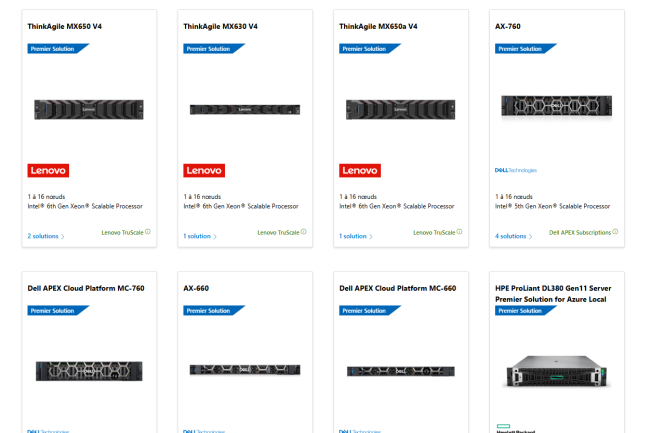Click the Lenovo logo on ThinkAgile MX630 V4 card
Viewport: 650px width, 433px height.
204,170
